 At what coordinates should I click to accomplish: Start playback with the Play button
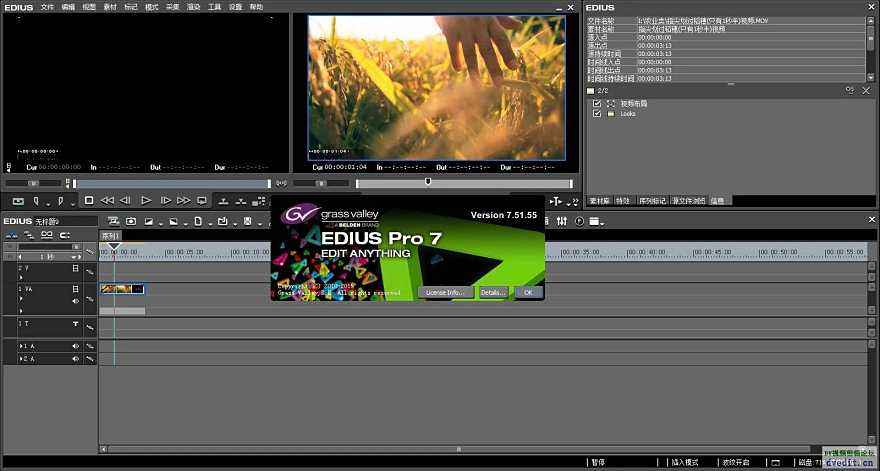click(x=146, y=200)
